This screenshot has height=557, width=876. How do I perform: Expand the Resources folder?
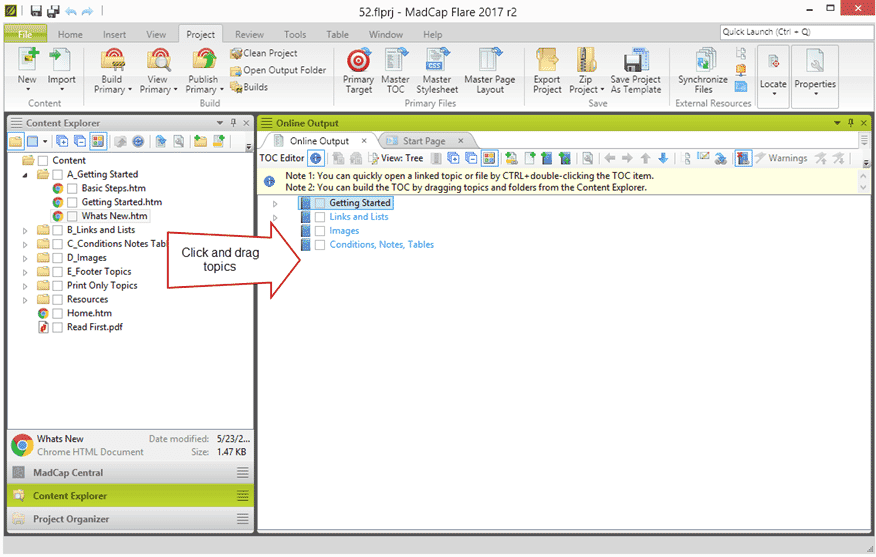pos(25,300)
